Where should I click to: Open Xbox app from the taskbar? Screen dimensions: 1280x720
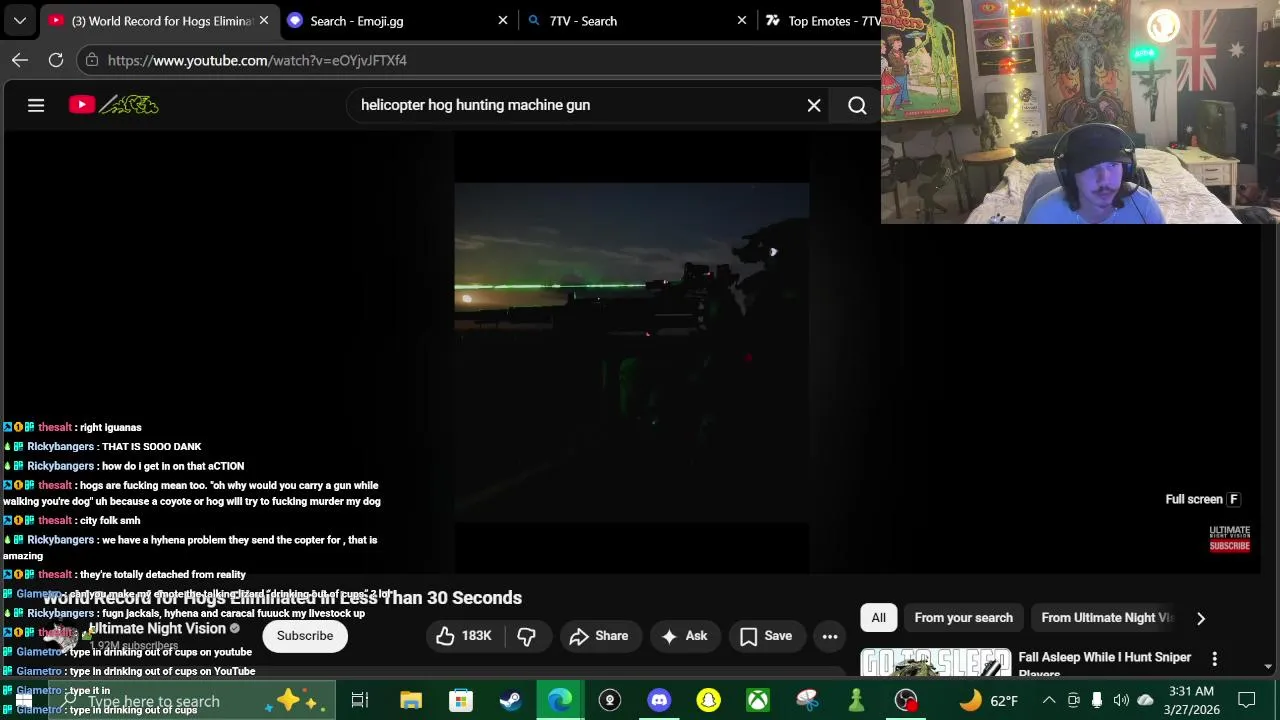point(758,701)
